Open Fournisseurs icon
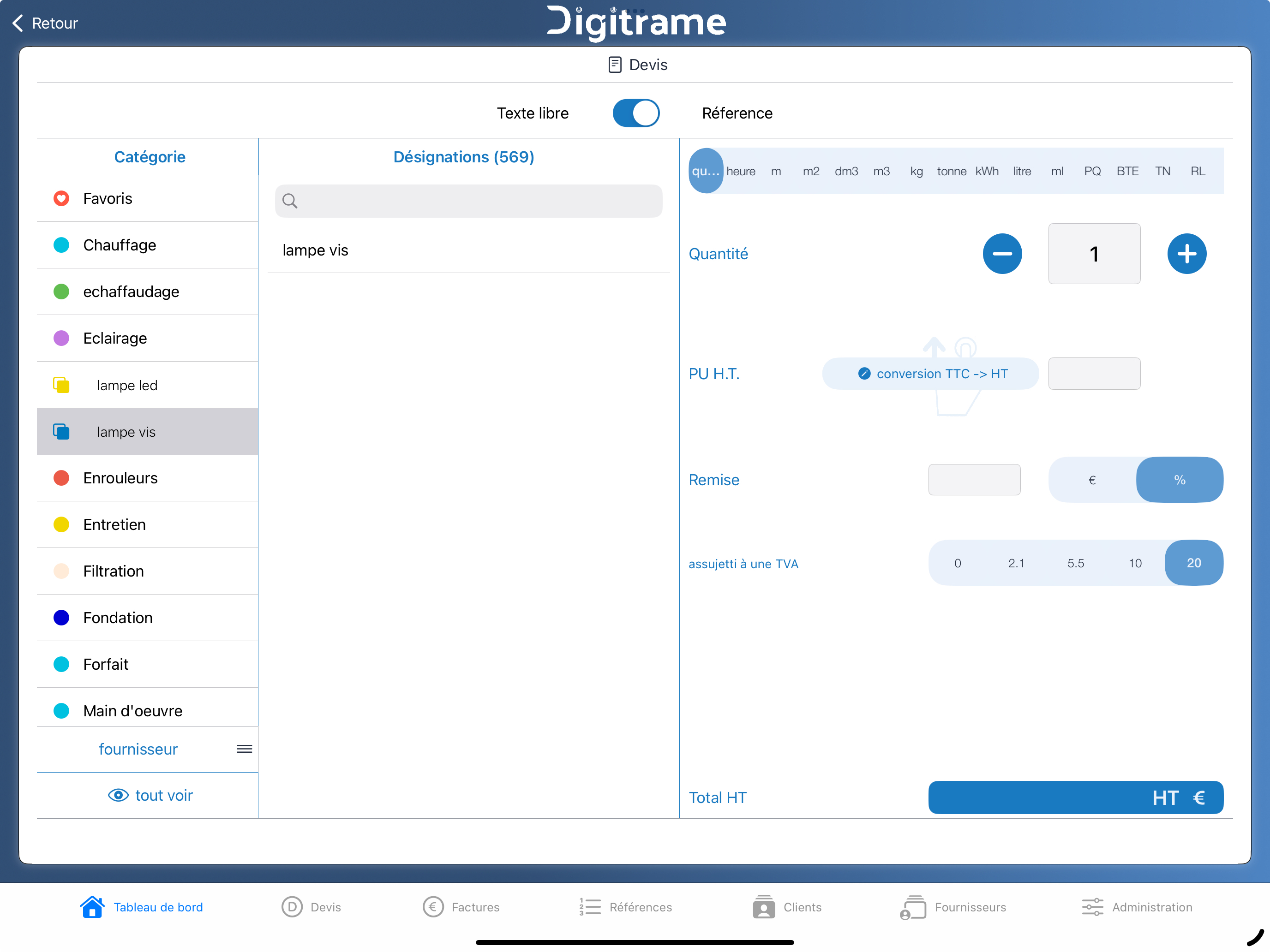1270x952 pixels. (x=913, y=907)
